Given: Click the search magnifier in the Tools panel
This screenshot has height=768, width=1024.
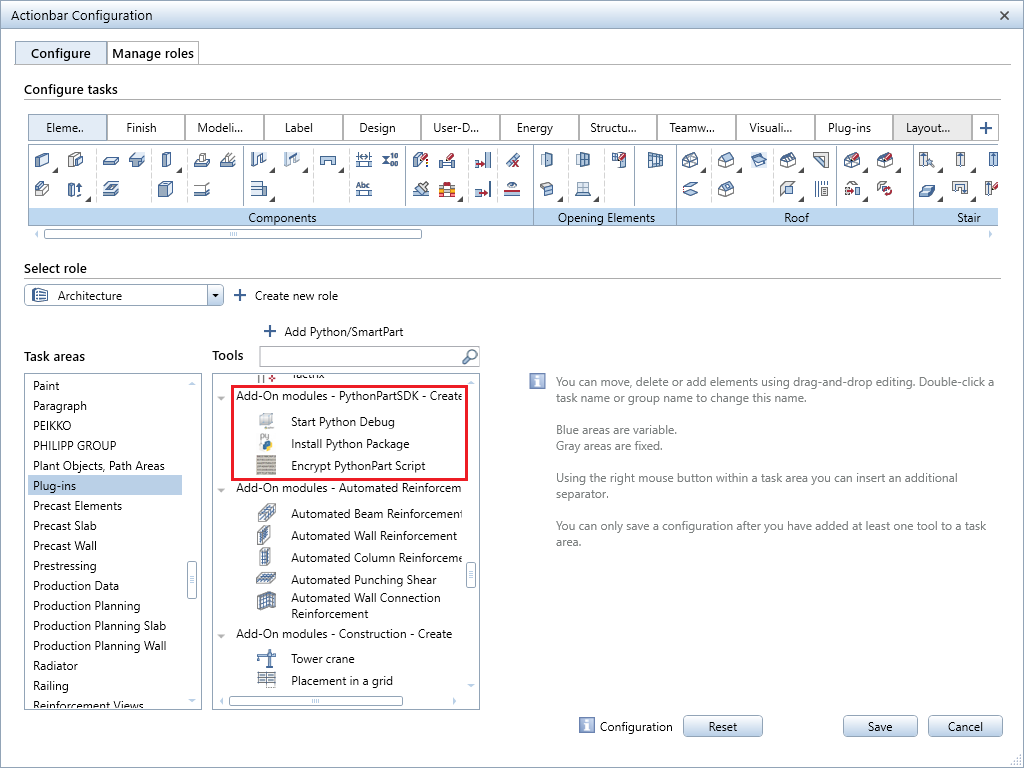Looking at the screenshot, I should point(469,356).
